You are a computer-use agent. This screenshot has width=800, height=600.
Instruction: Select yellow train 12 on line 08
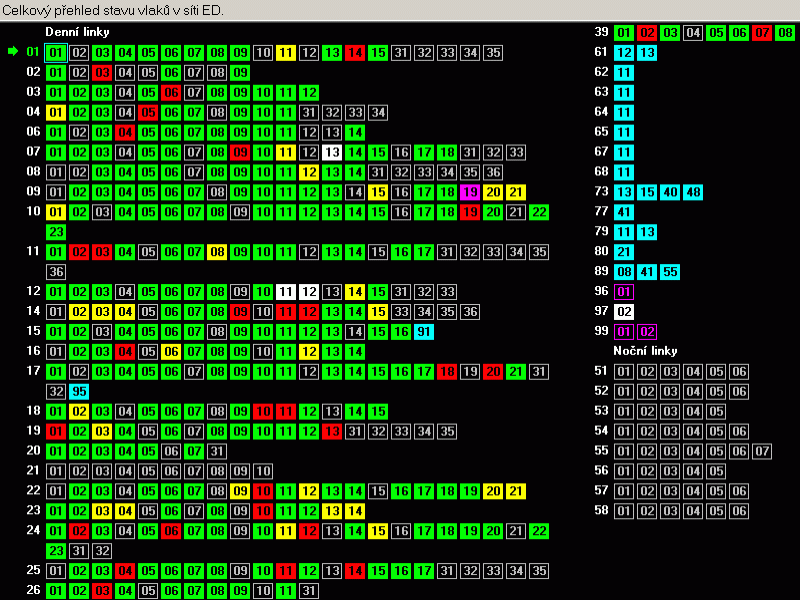[x=309, y=172]
